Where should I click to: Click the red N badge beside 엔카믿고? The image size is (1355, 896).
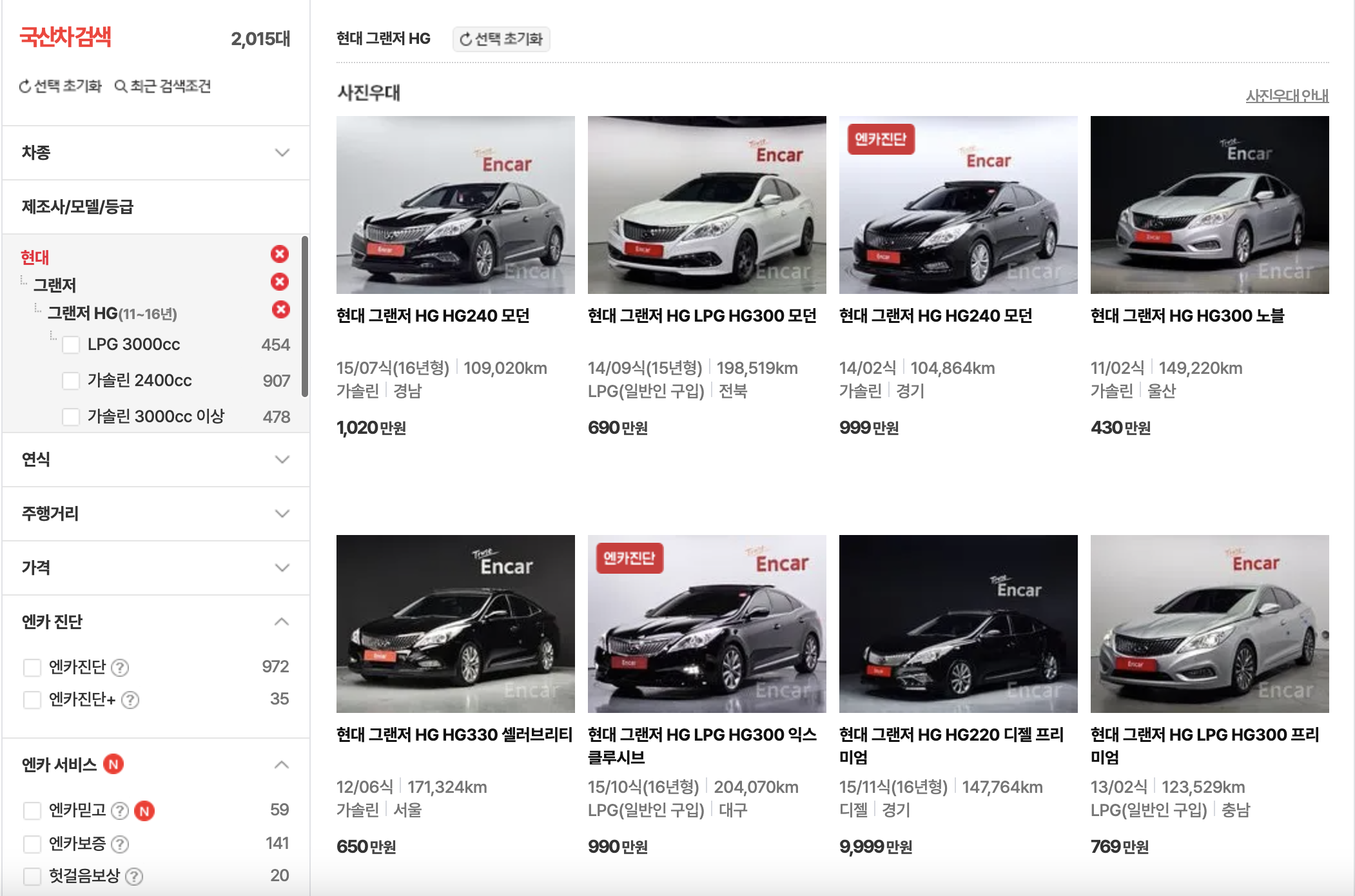tap(144, 811)
